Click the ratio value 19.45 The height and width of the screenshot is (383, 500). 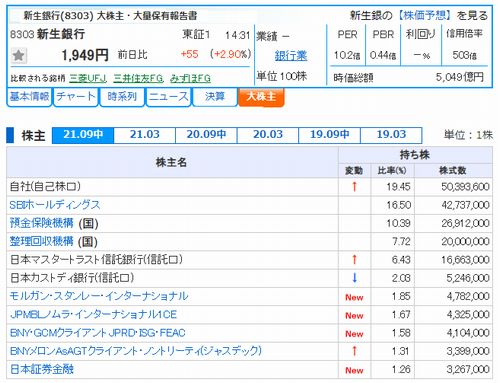[x=399, y=187]
